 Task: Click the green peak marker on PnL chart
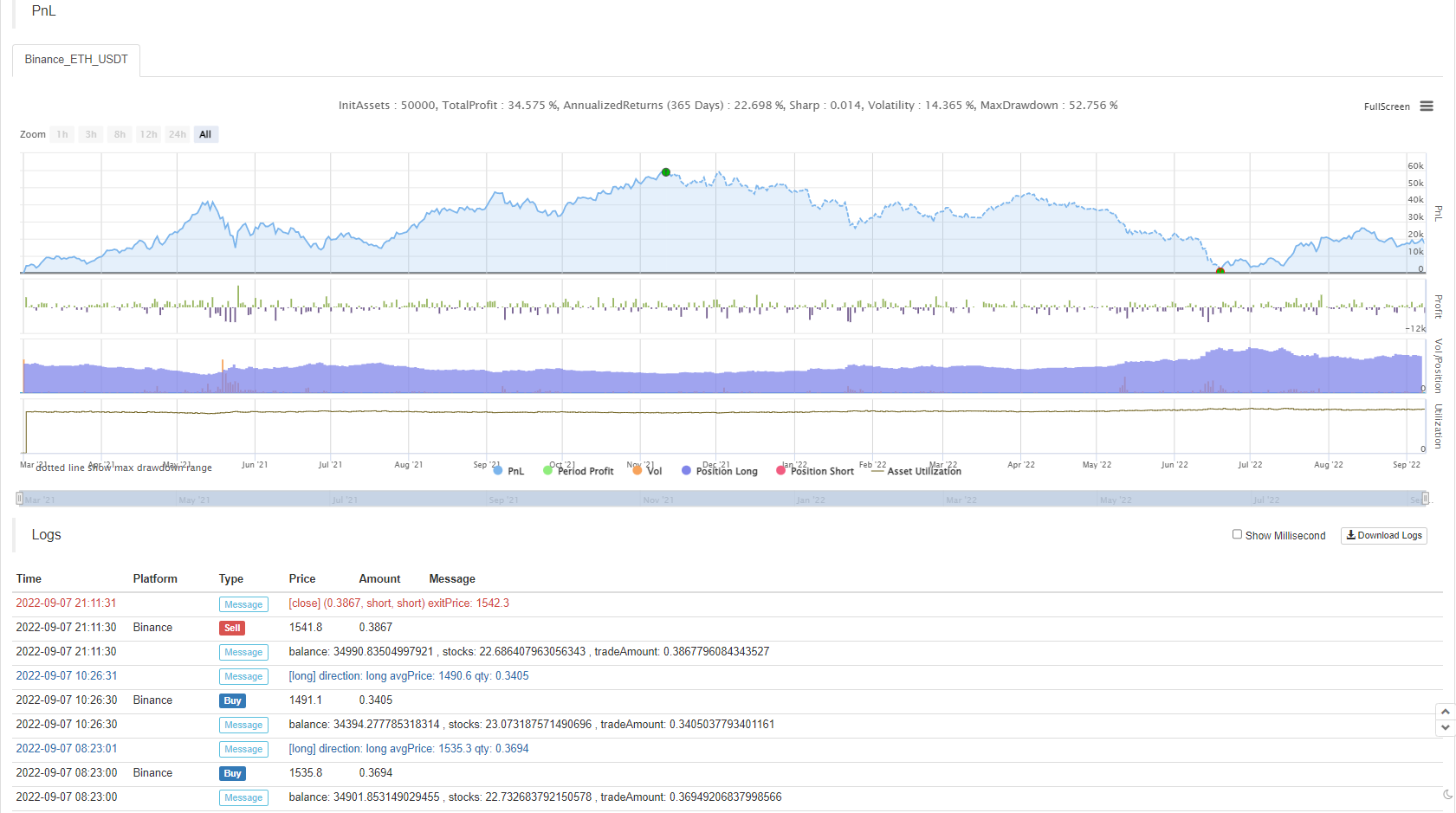tap(665, 172)
